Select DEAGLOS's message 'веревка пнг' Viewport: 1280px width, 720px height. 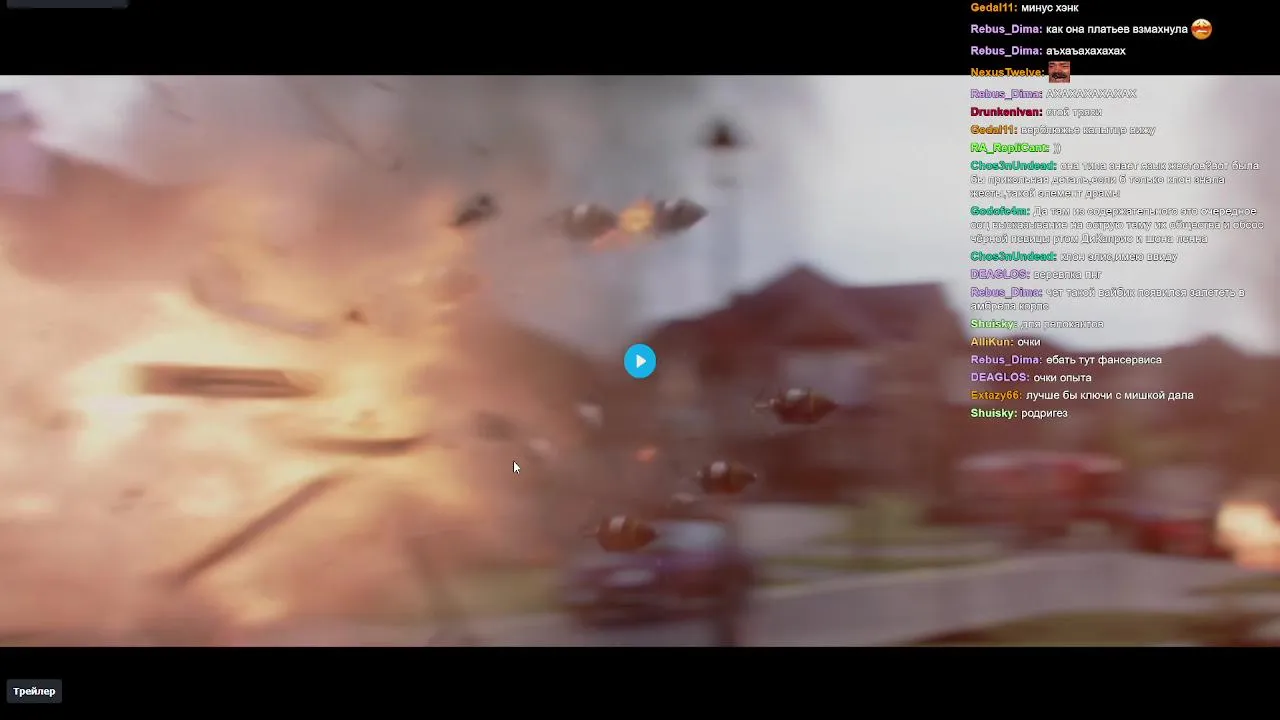pos(1067,275)
